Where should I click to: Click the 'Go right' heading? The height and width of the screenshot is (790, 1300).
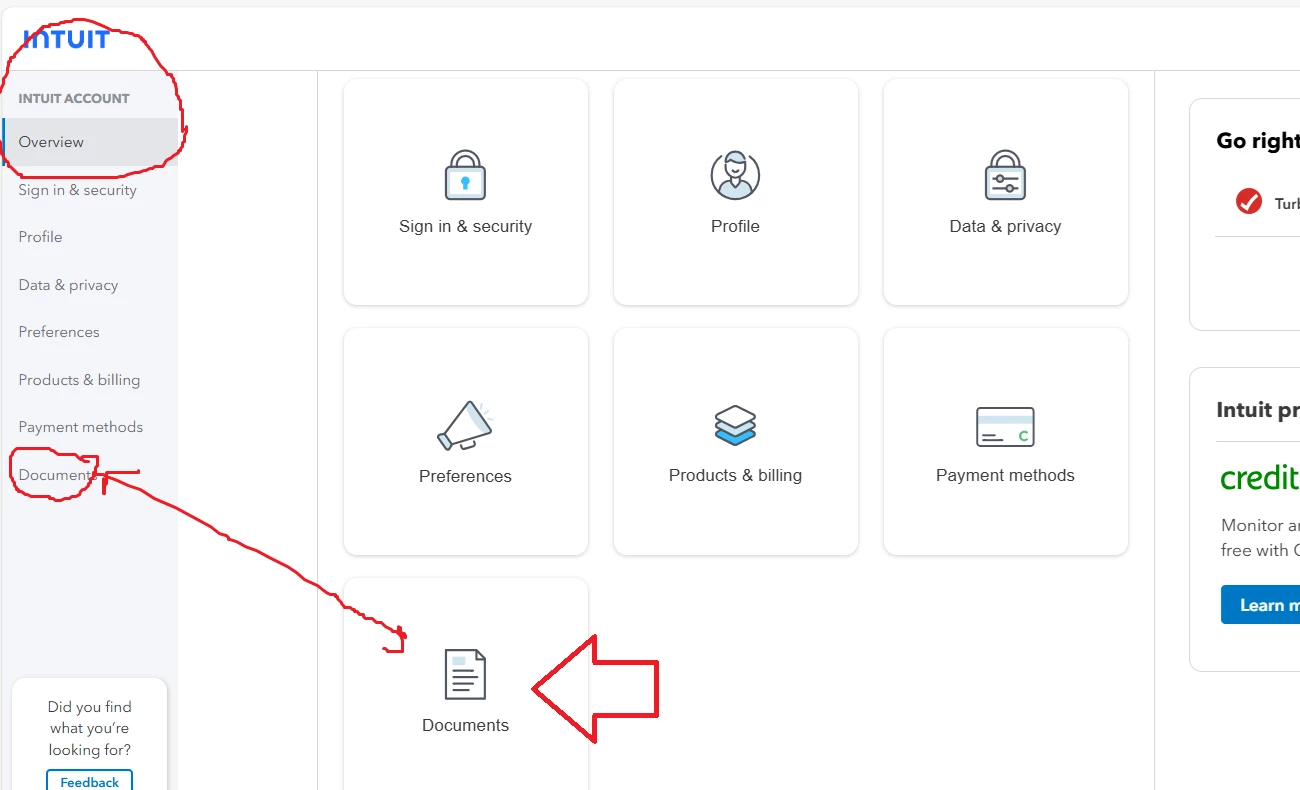click(x=1258, y=141)
